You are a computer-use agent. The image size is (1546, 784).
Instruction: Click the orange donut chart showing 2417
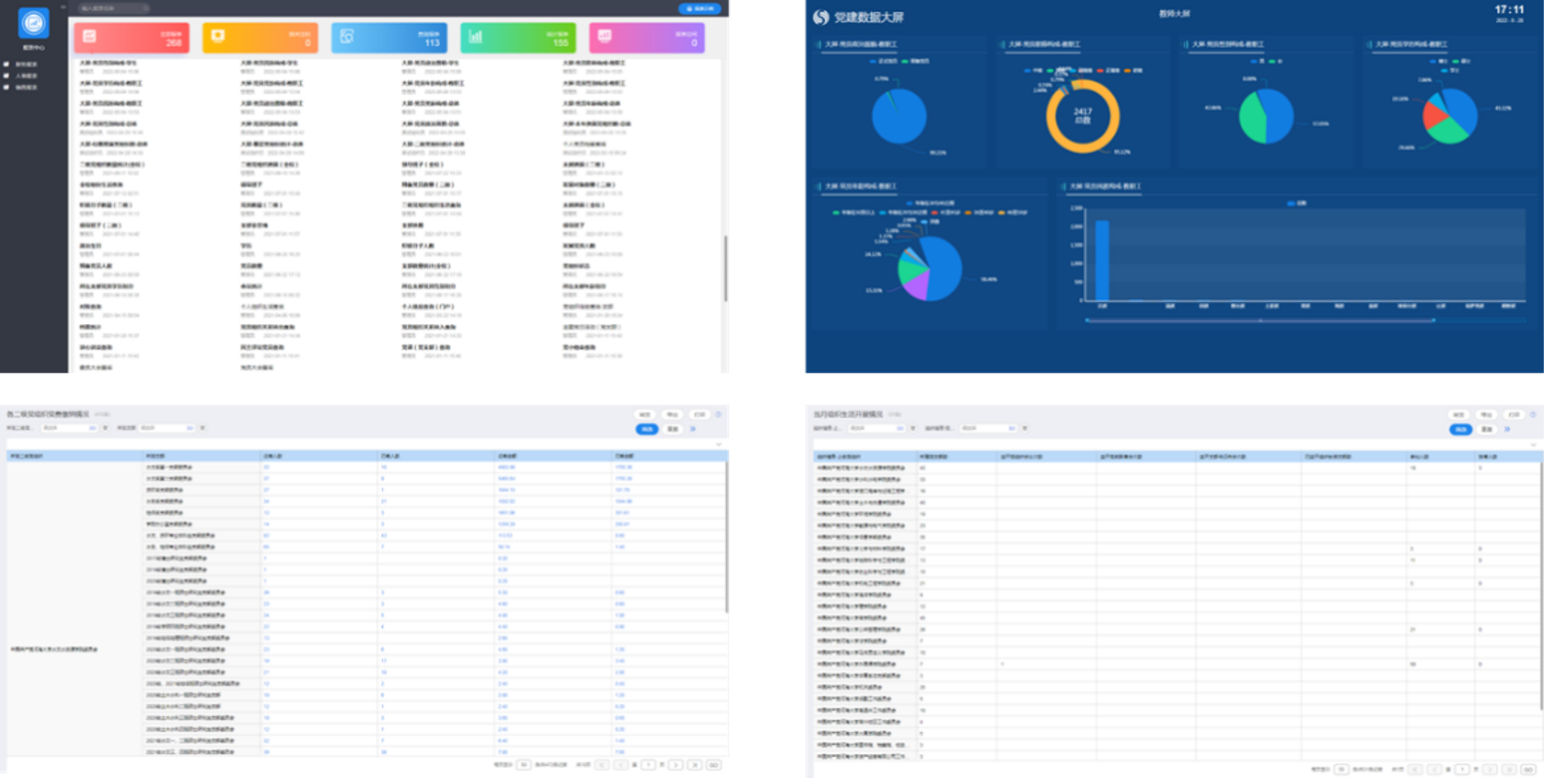coord(1083,116)
